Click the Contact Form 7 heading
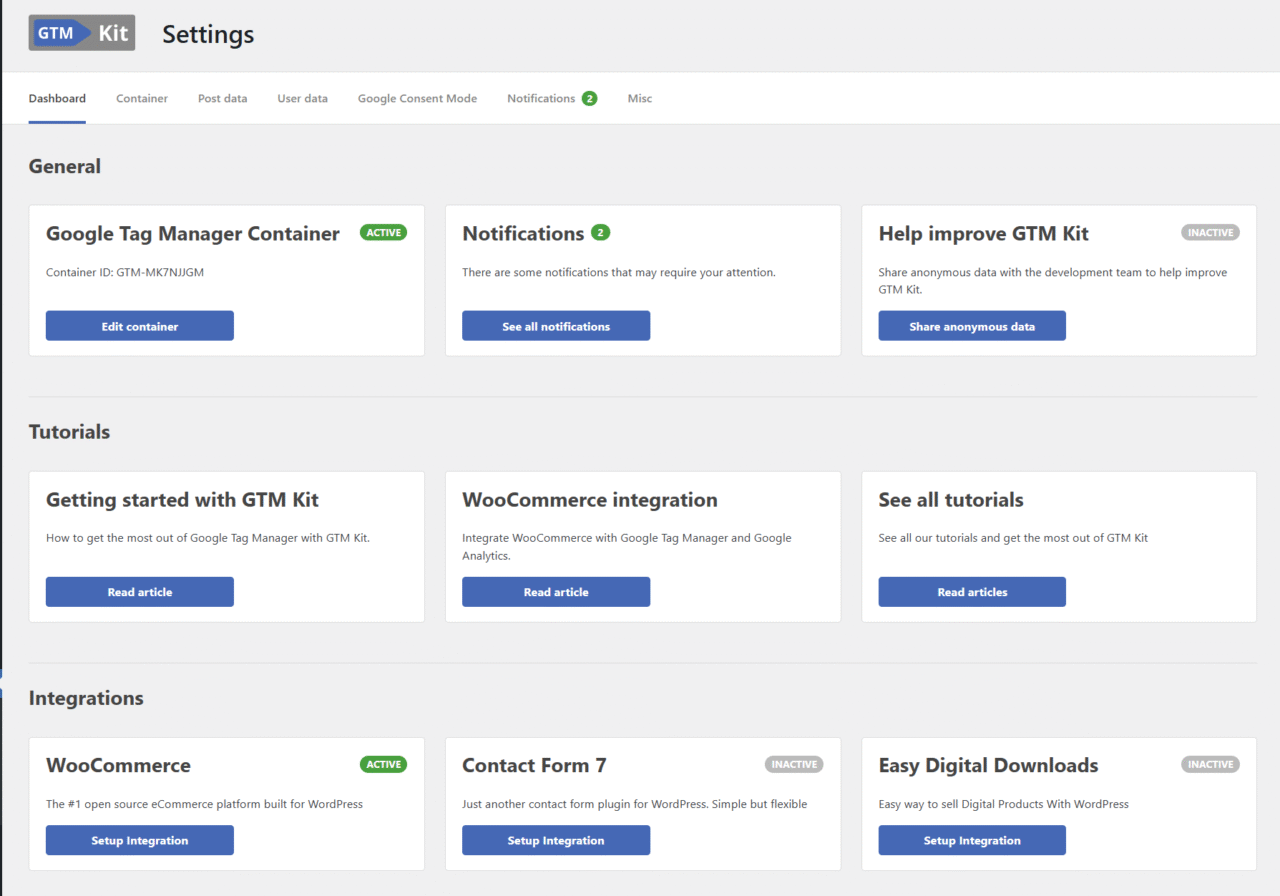This screenshot has height=896, width=1280. point(534,766)
